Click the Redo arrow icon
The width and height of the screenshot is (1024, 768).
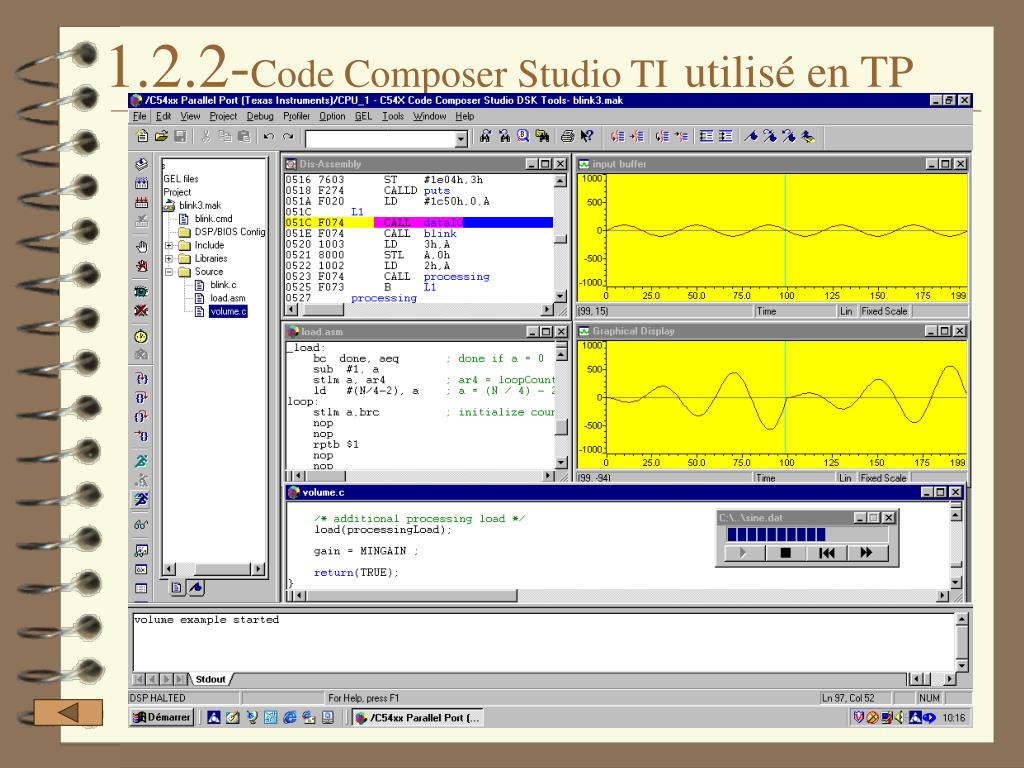tap(288, 136)
